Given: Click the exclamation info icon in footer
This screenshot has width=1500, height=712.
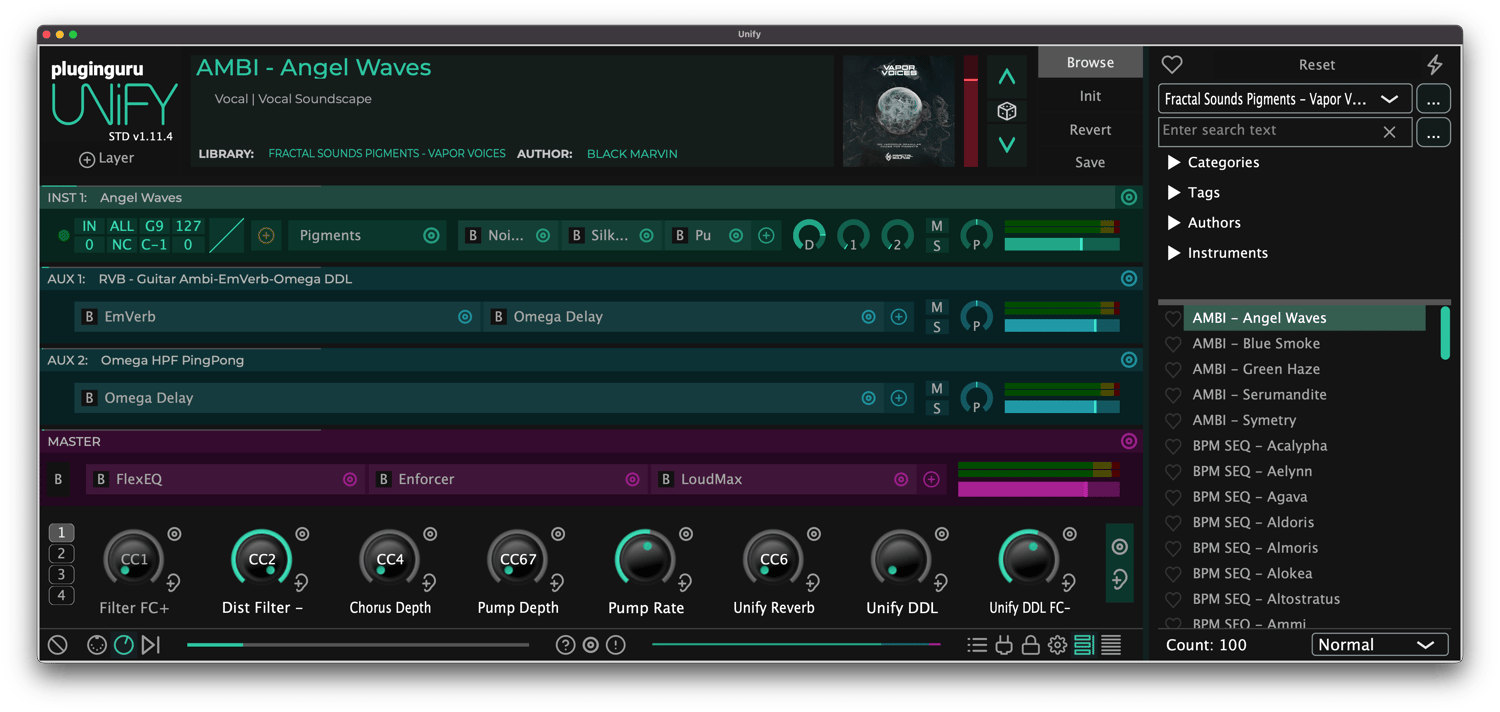Looking at the screenshot, I should click(616, 645).
